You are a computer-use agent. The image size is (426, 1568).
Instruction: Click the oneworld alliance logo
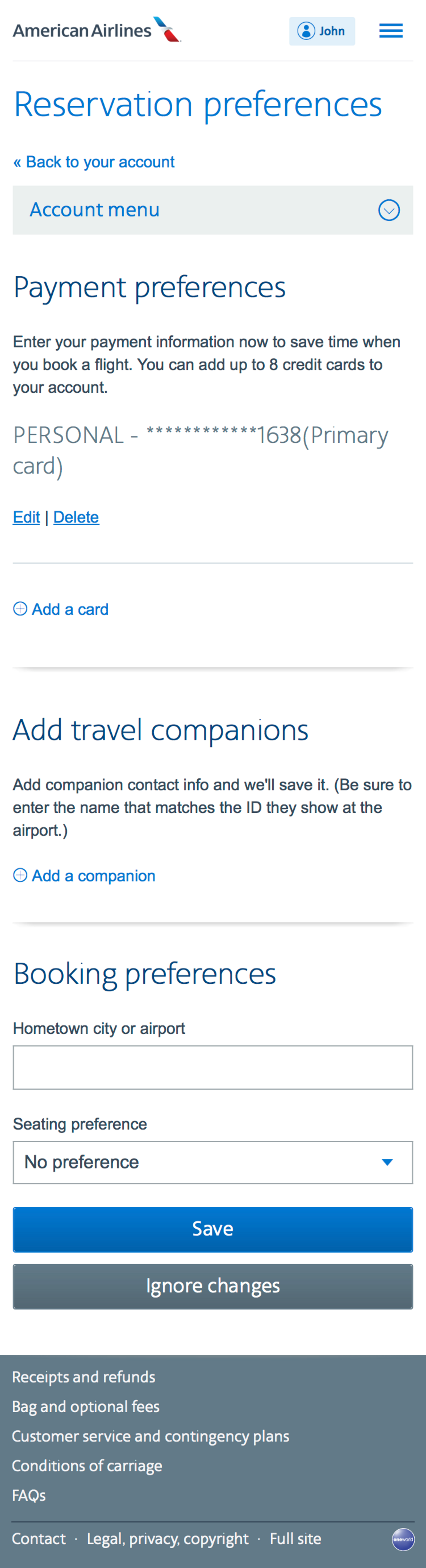point(403,1540)
